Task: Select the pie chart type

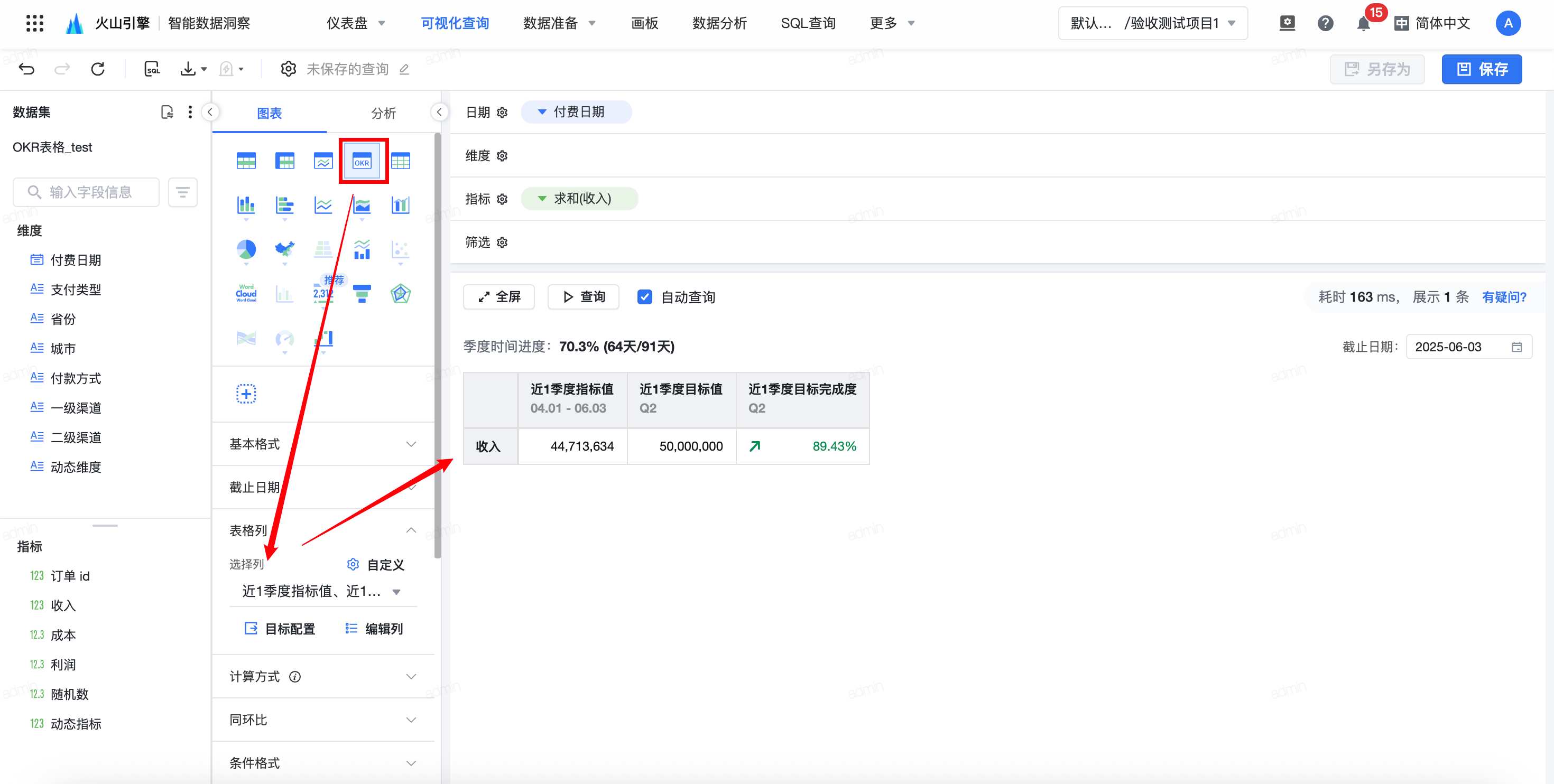Action: point(246,250)
